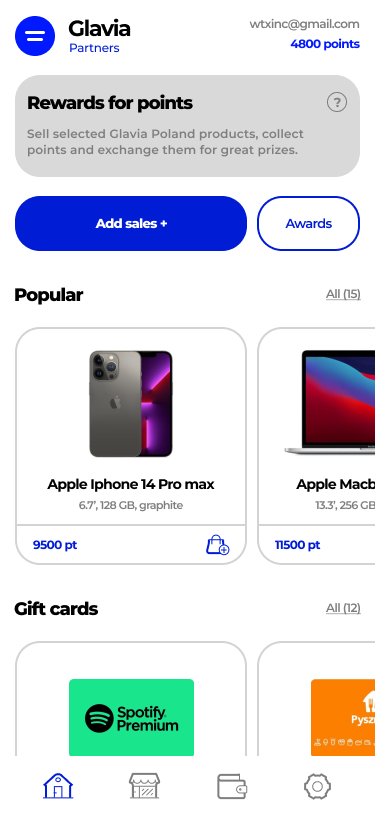This screenshot has width=375, height=815.
Task: Add iPhone 14 Pro max to bag
Action: coord(217,545)
